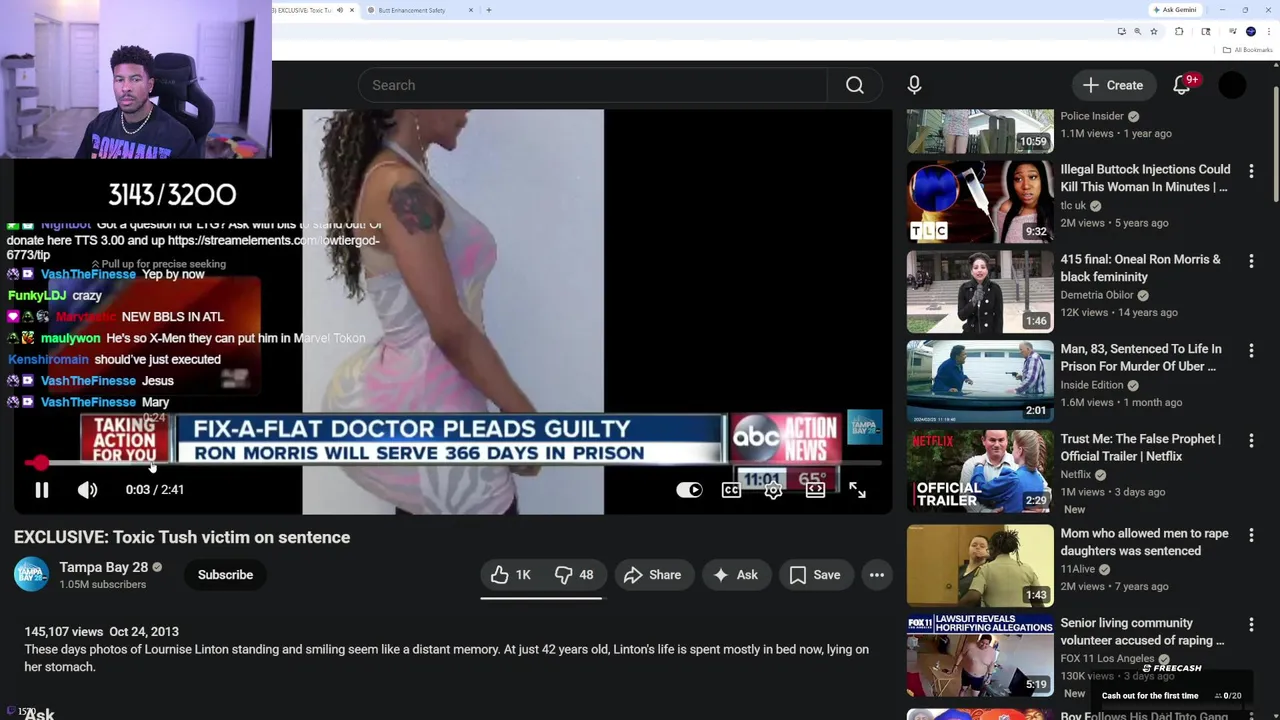Like the video with thumbs up

click(511, 575)
